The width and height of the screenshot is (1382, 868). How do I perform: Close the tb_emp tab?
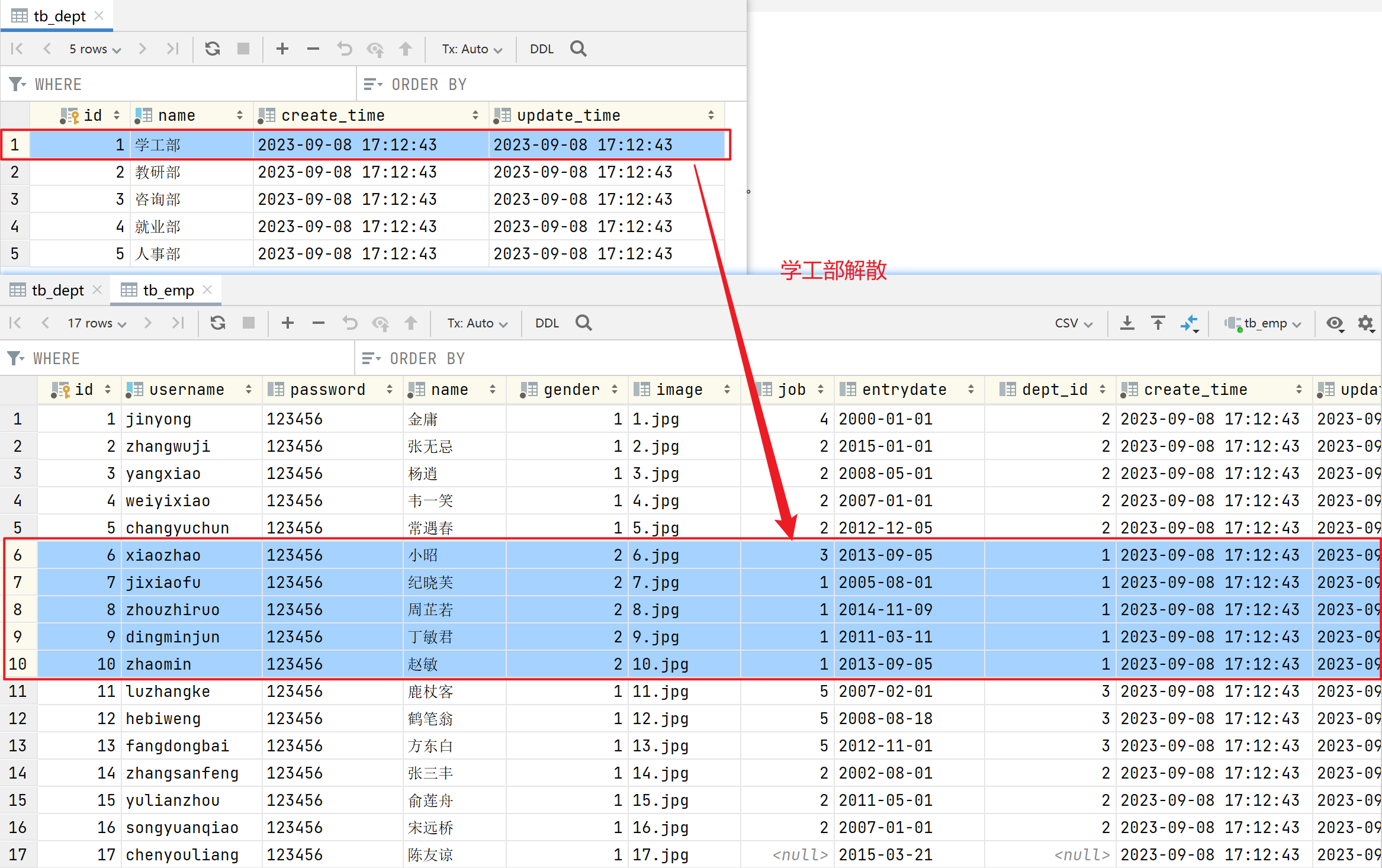[x=207, y=290]
